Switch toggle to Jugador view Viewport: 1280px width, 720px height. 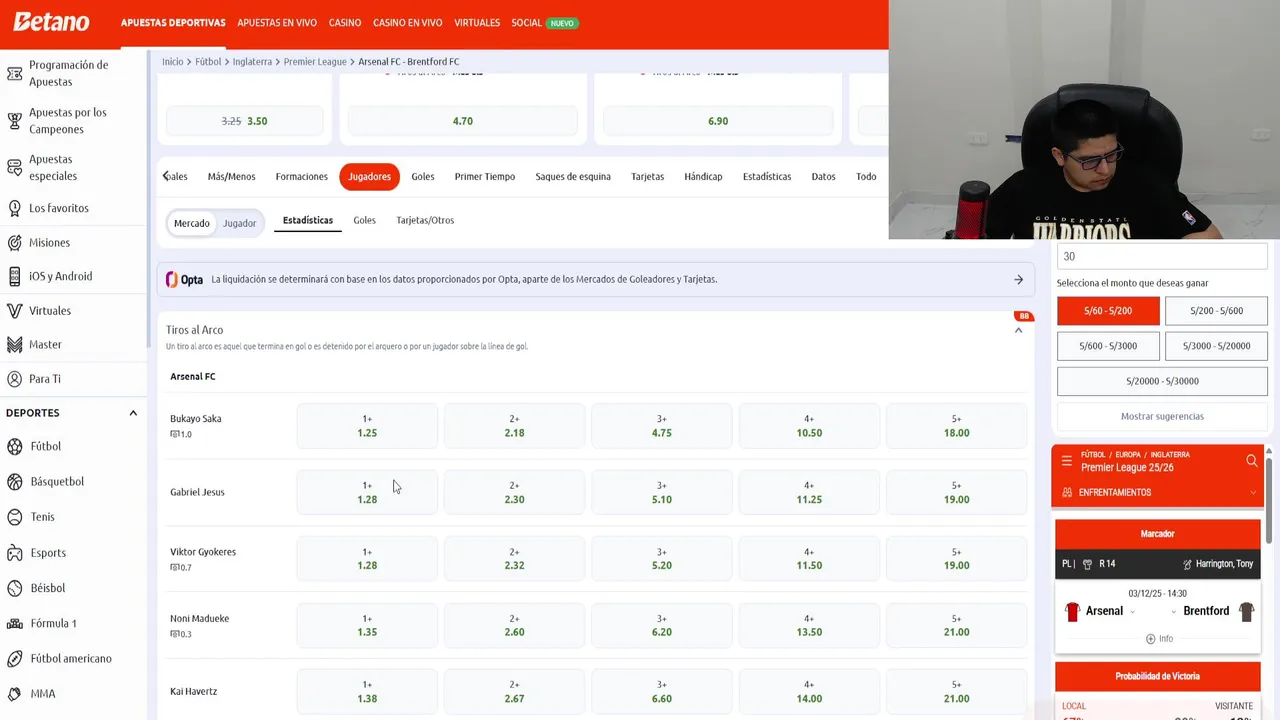(x=239, y=223)
